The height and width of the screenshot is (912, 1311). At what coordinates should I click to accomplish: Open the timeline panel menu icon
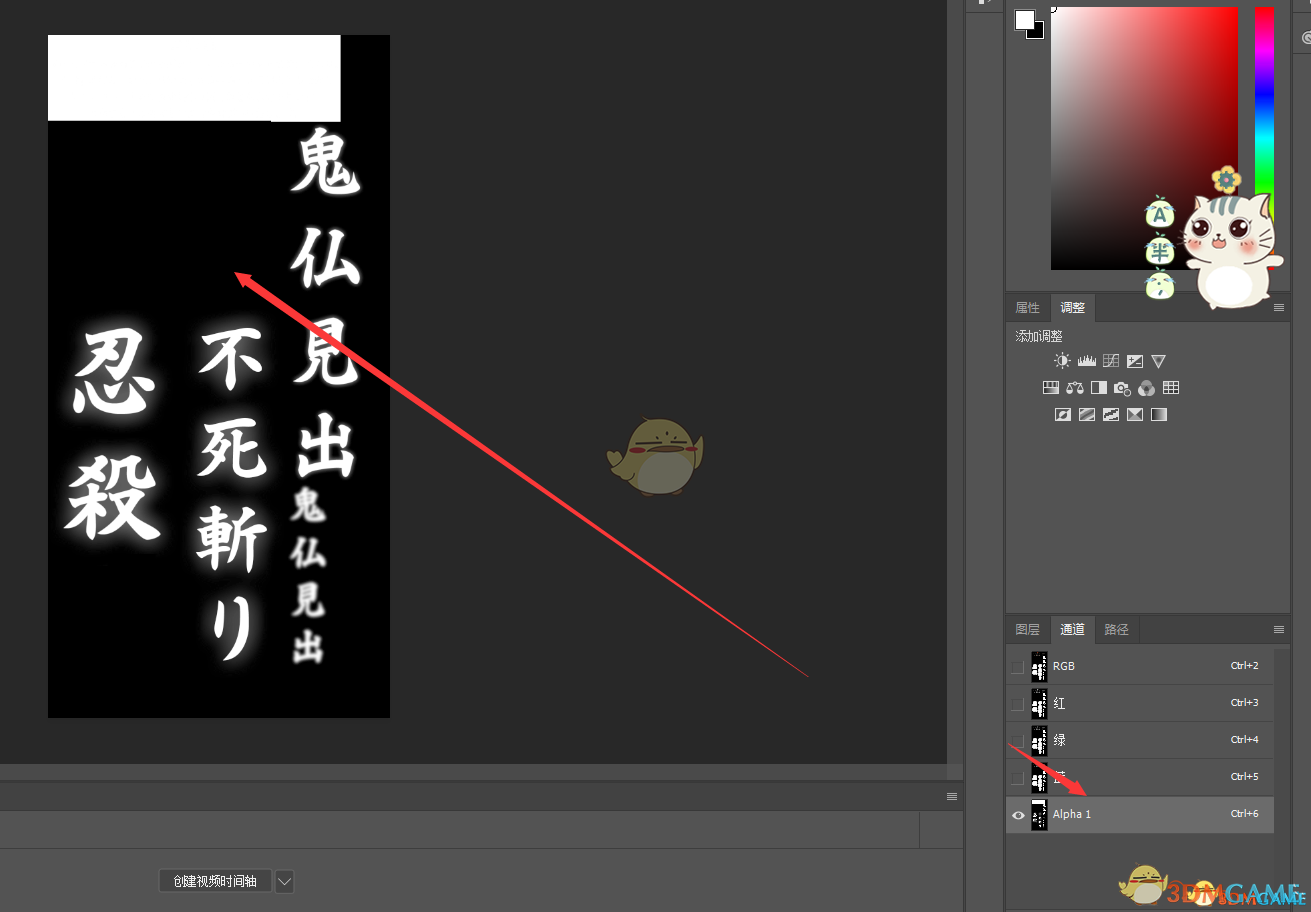952,796
